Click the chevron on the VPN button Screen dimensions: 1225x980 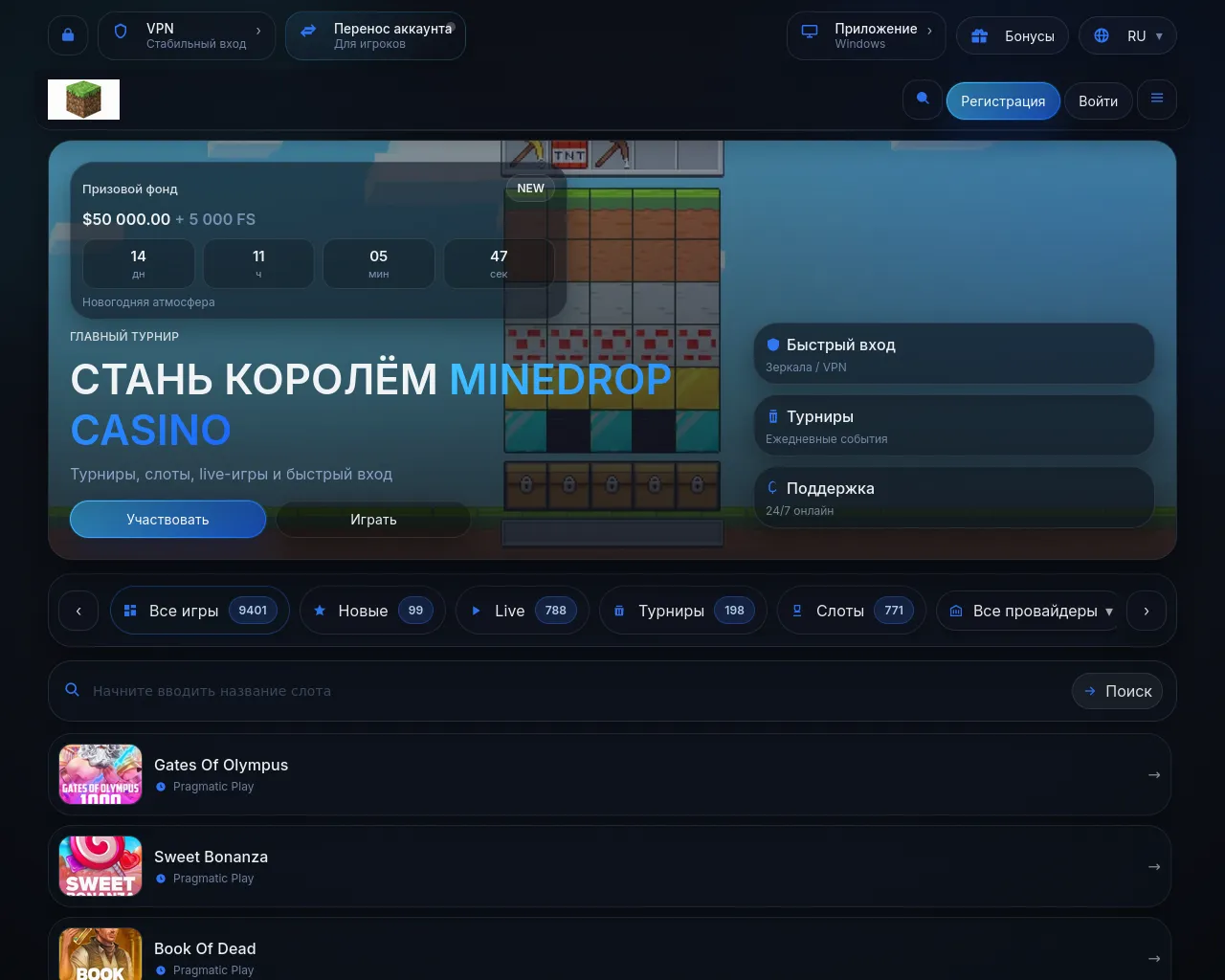pos(258,31)
